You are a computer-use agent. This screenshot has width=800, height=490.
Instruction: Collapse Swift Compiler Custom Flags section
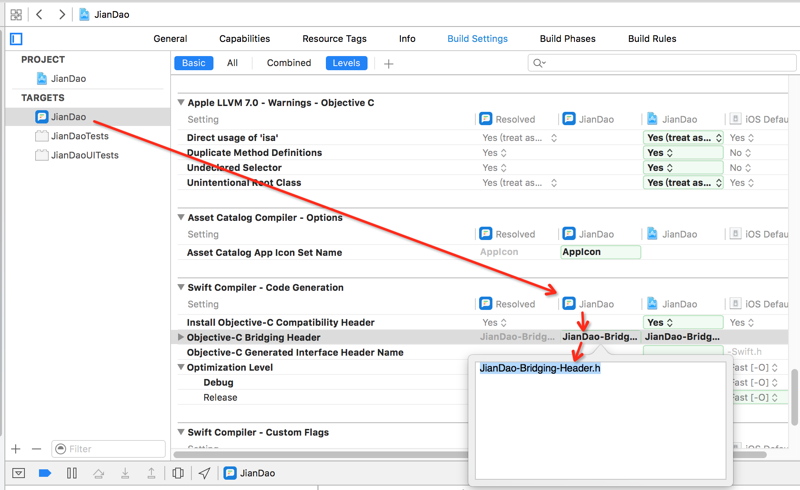click(x=181, y=432)
